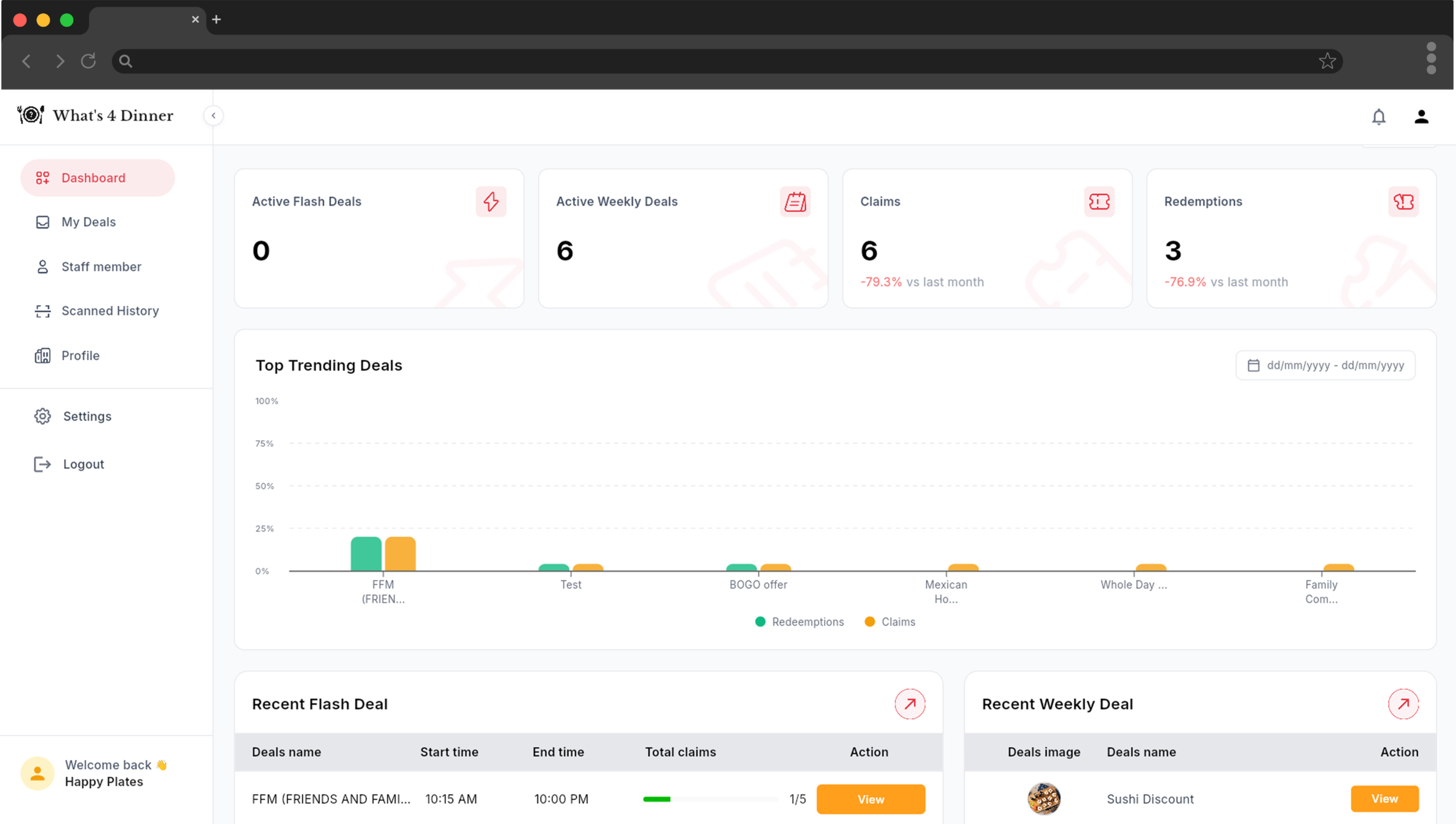The image size is (1456, 824).
Task: Open the dd/mm/yyyy date range picker
Action: [x=1325, y=365]
